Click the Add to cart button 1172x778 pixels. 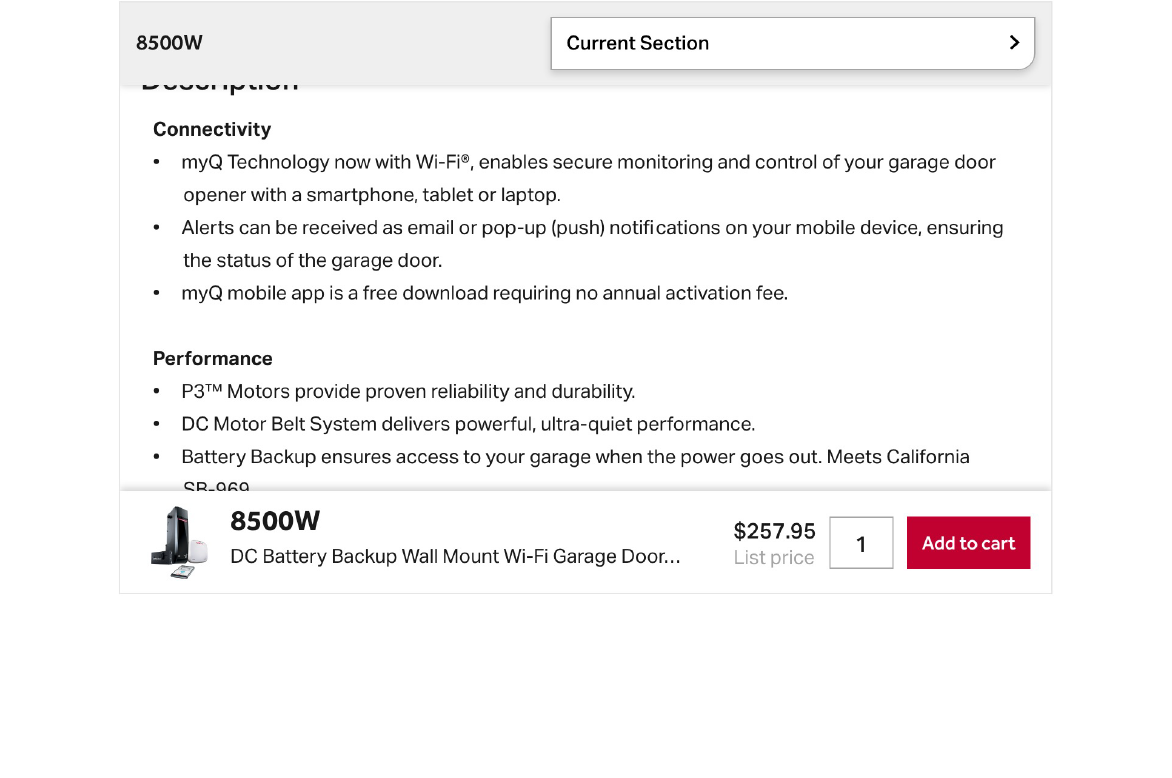coord(968,543)
